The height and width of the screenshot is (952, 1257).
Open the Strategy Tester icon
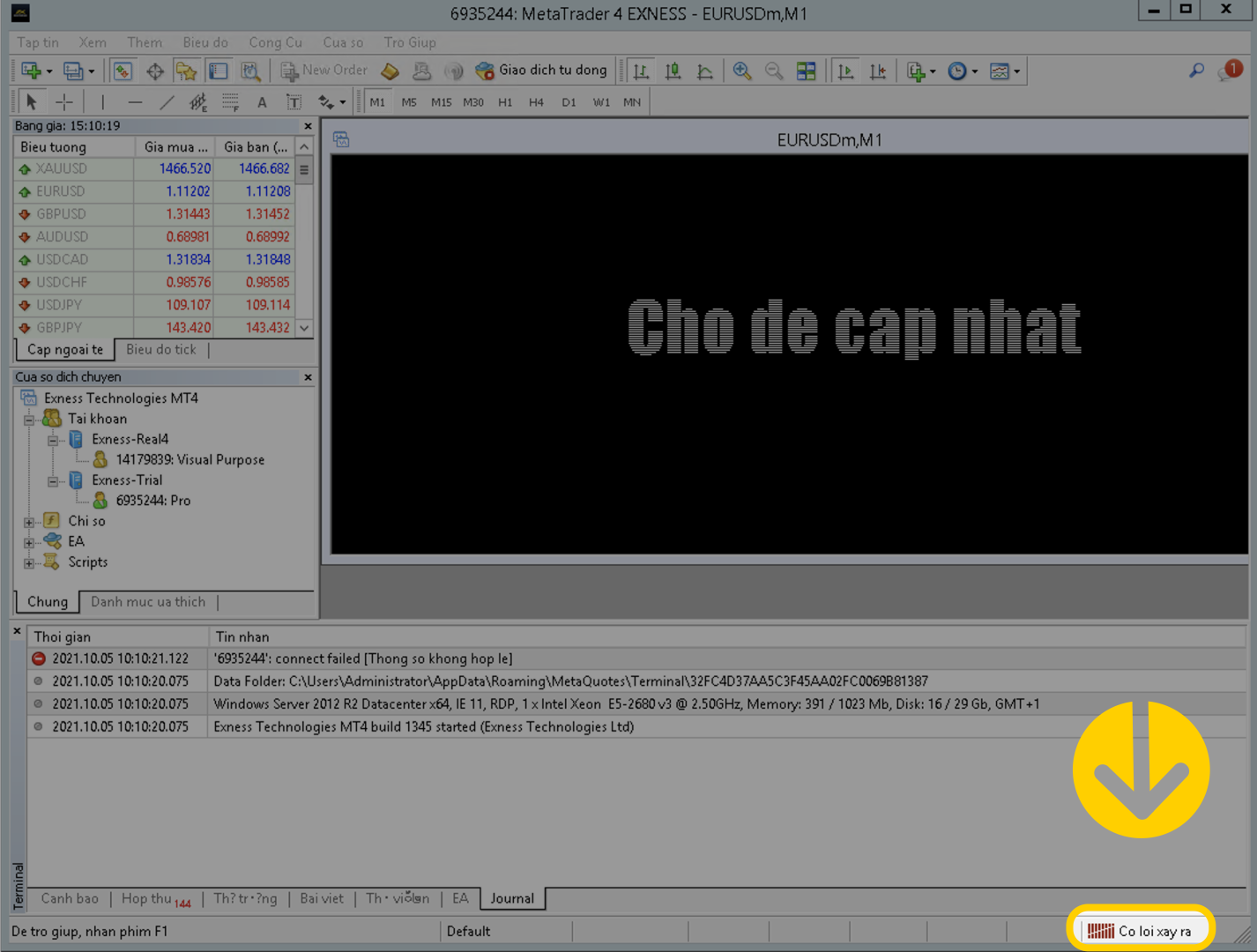pyautogui.click(x=250, y=71)
